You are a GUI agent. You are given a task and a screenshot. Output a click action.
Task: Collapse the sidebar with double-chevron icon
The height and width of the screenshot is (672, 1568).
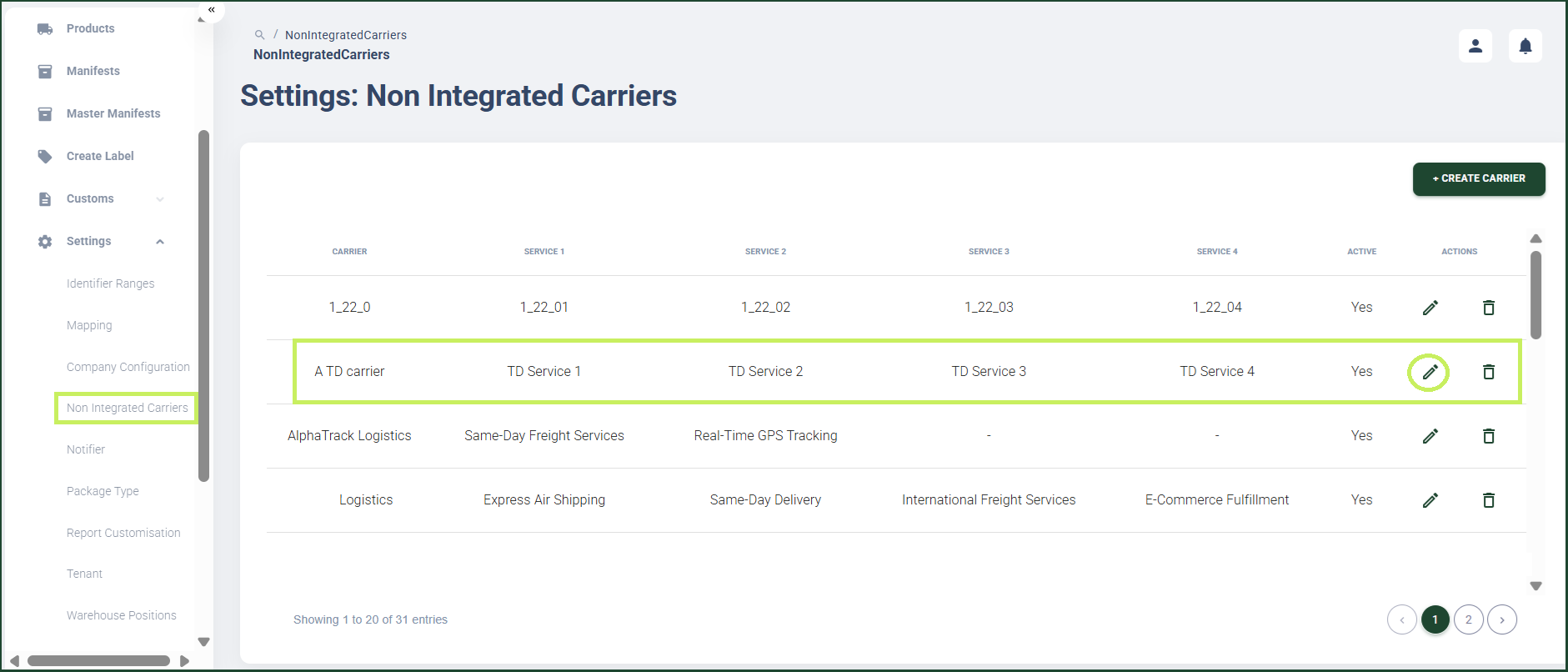pos(212,10)
